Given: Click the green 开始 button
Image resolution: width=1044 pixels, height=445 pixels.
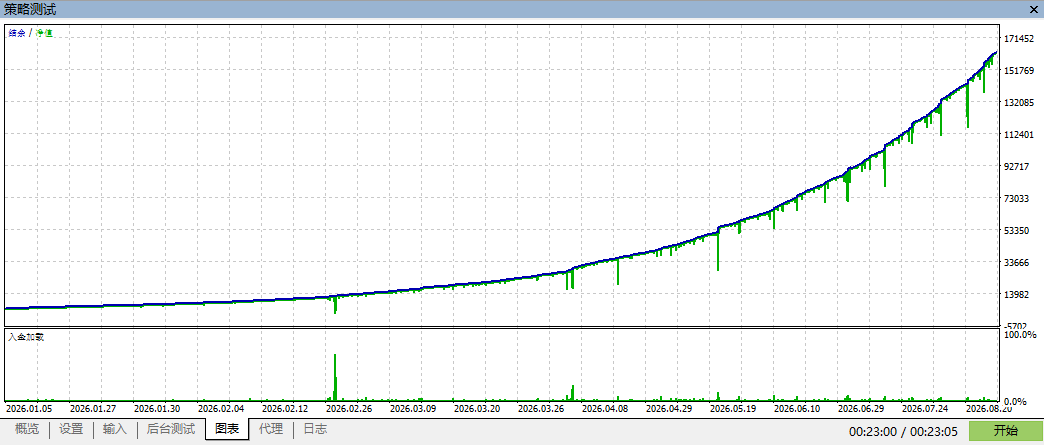Looking at the screenshot, I should coord(1005,431).
